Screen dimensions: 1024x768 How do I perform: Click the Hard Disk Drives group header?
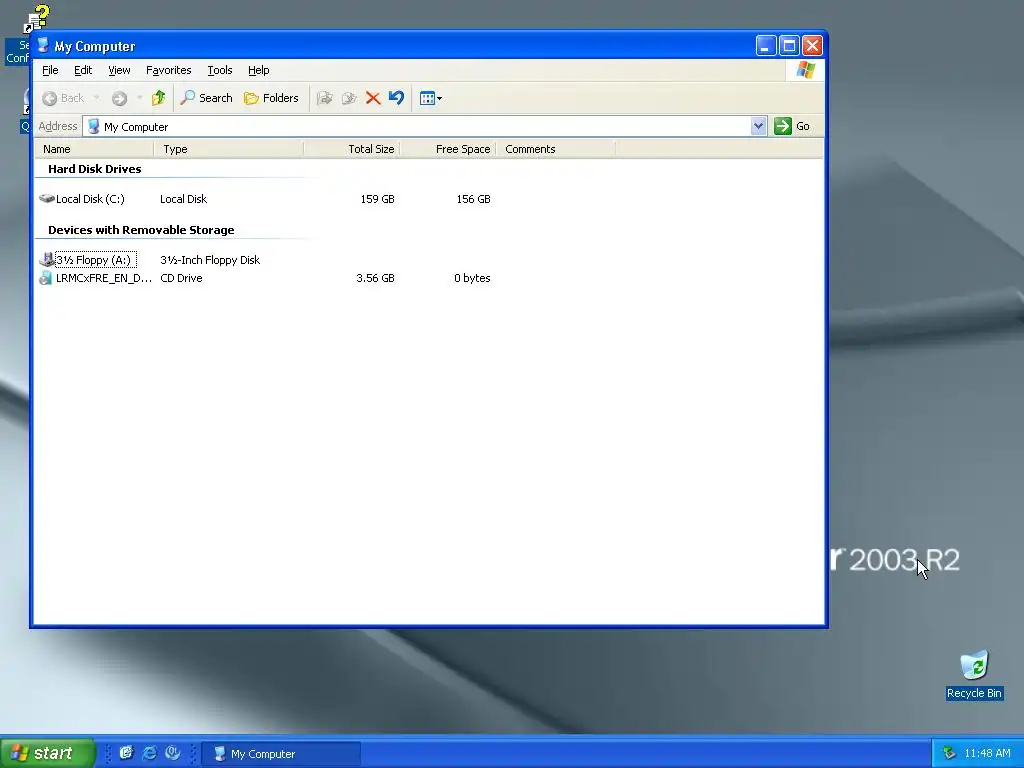(x=95, y=169)
